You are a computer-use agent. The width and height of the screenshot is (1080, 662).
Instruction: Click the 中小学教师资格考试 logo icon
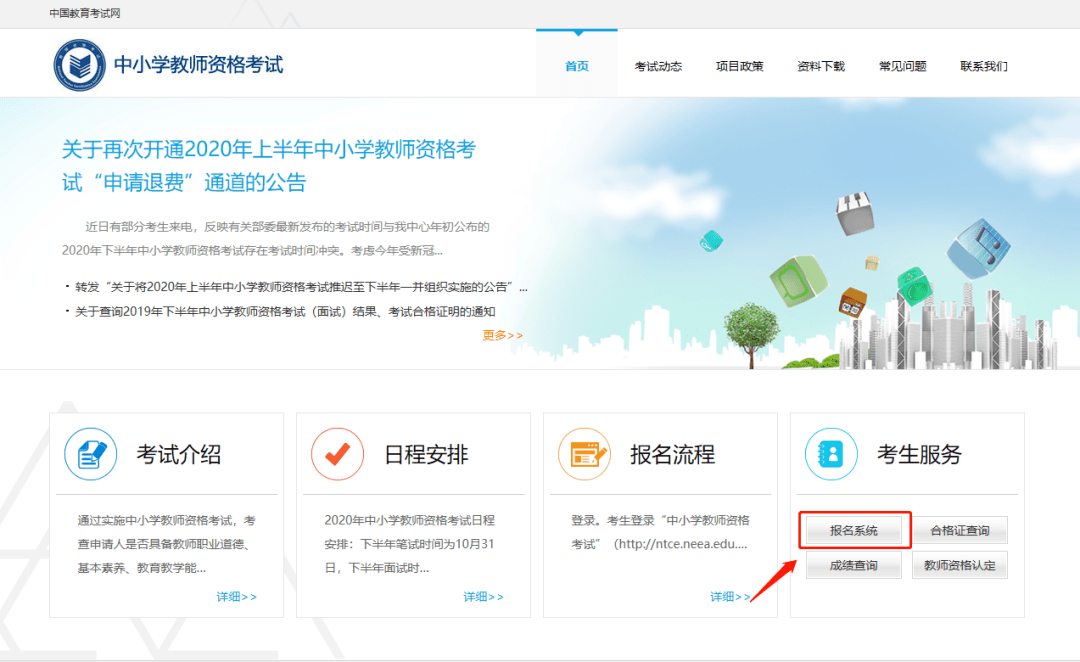[x=80, y=63]
